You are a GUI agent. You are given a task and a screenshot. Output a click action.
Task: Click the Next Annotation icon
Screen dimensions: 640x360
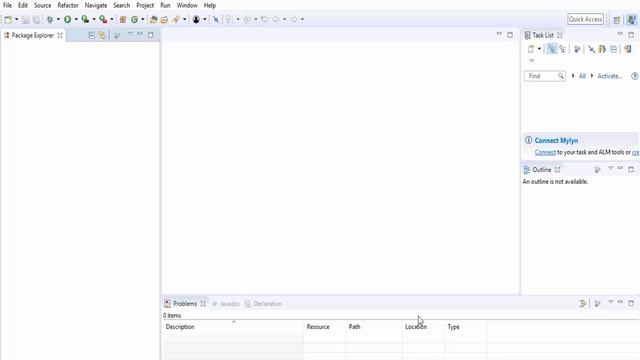click(x=229, y=20)
